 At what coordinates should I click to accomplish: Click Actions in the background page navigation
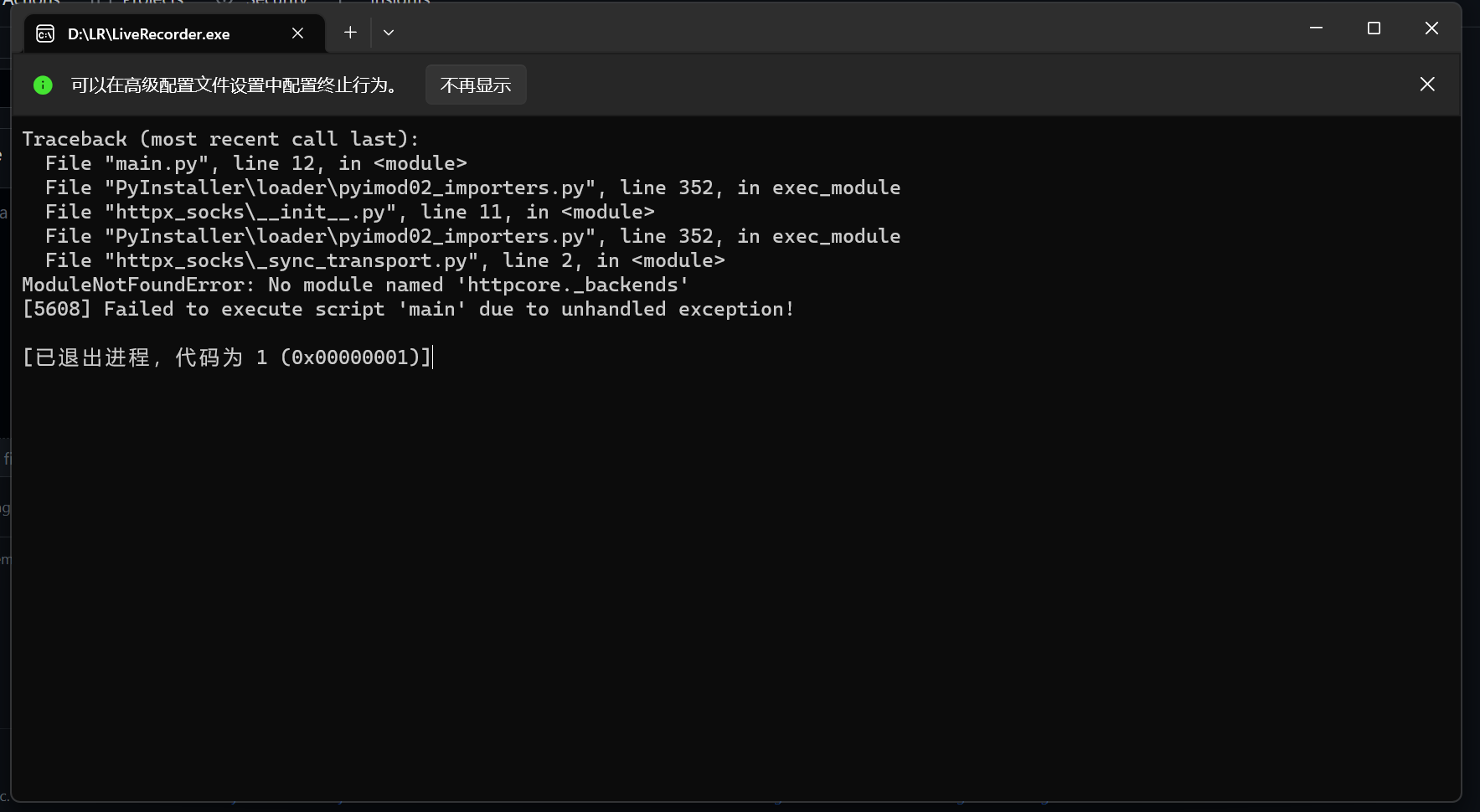pyautogui.click(x=34, y=3)
